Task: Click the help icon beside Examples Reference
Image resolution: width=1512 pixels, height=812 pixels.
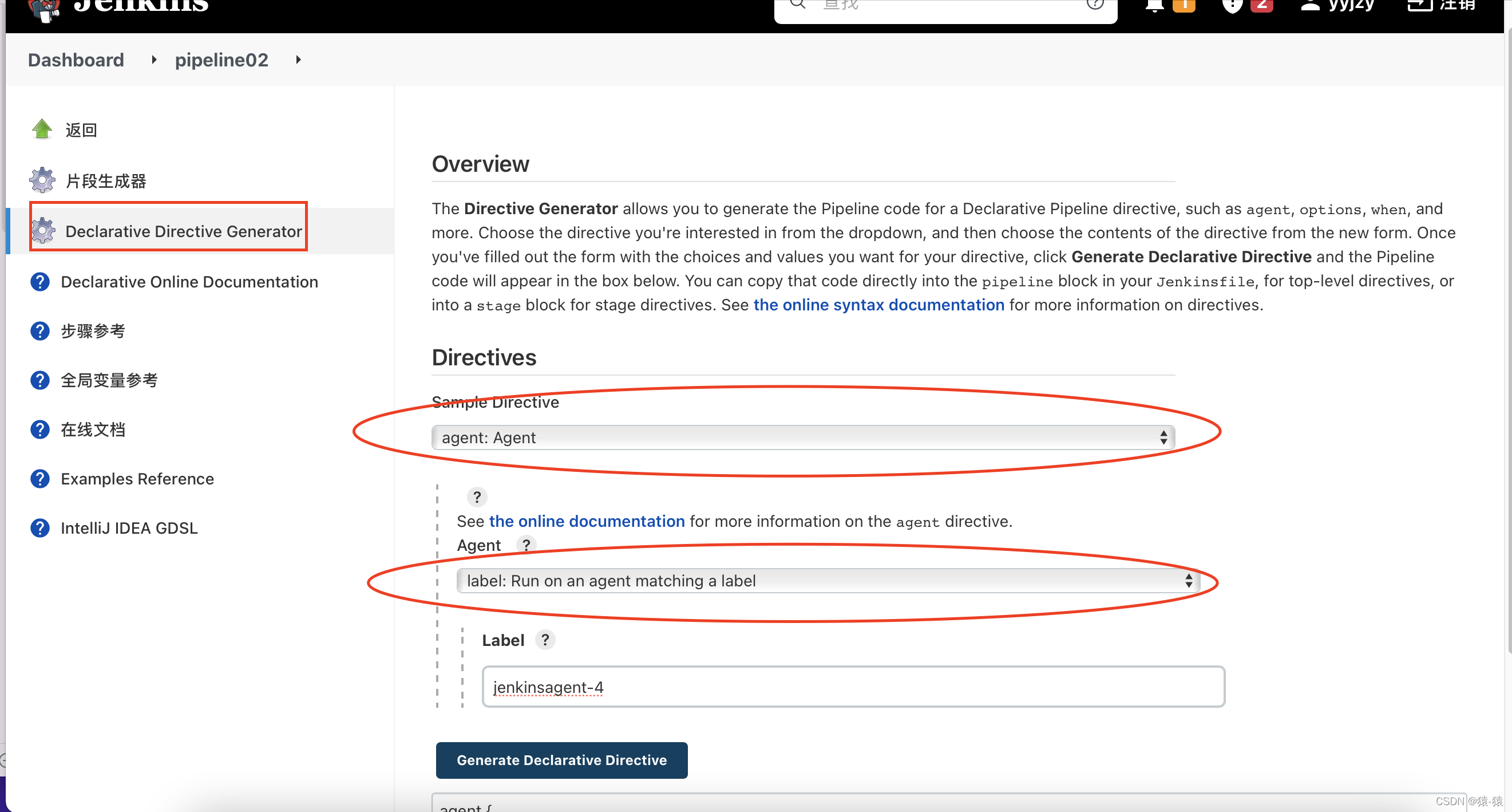Action: tap(39, 479)
